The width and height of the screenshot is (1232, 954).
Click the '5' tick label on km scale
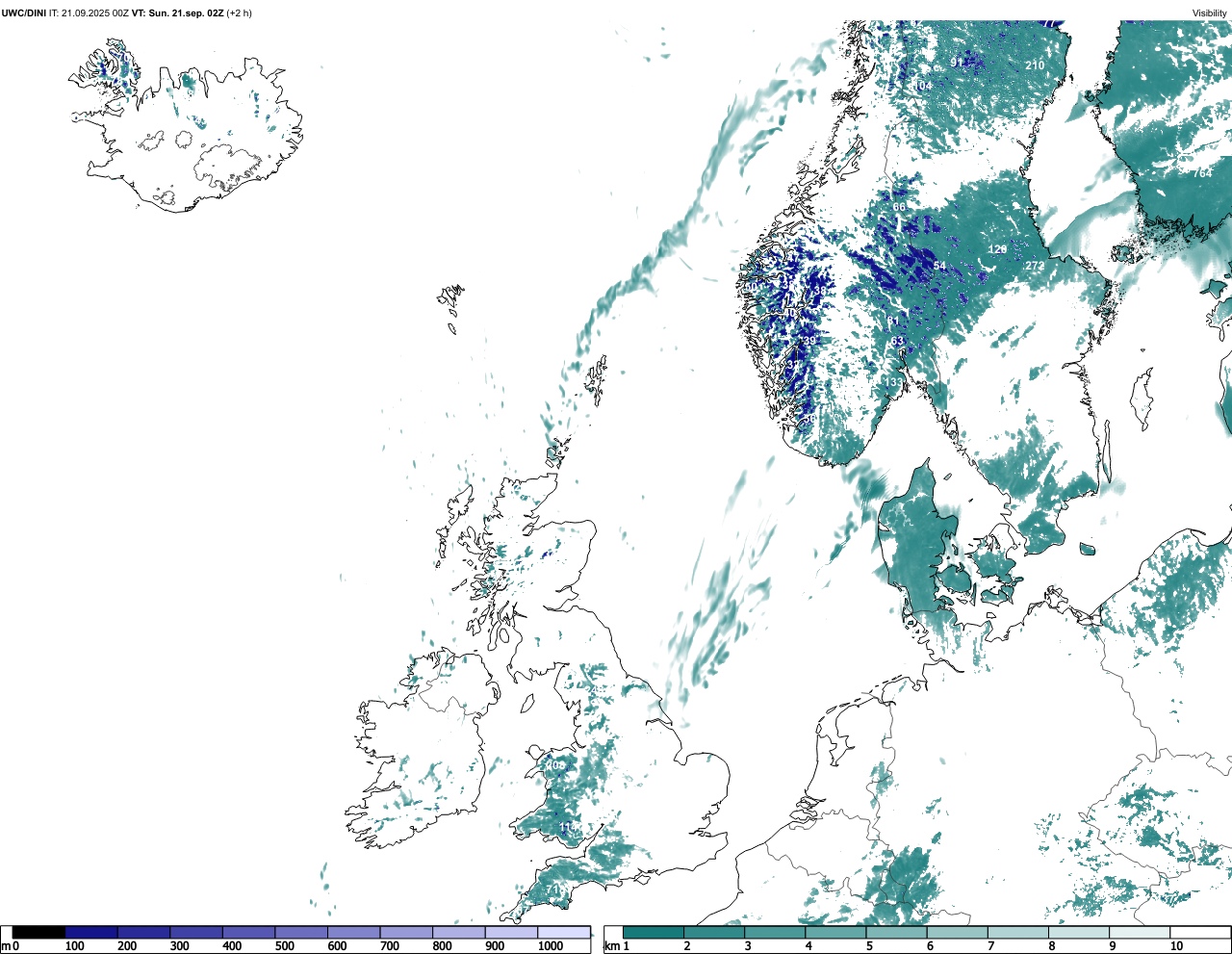click(x=869, y=946)
